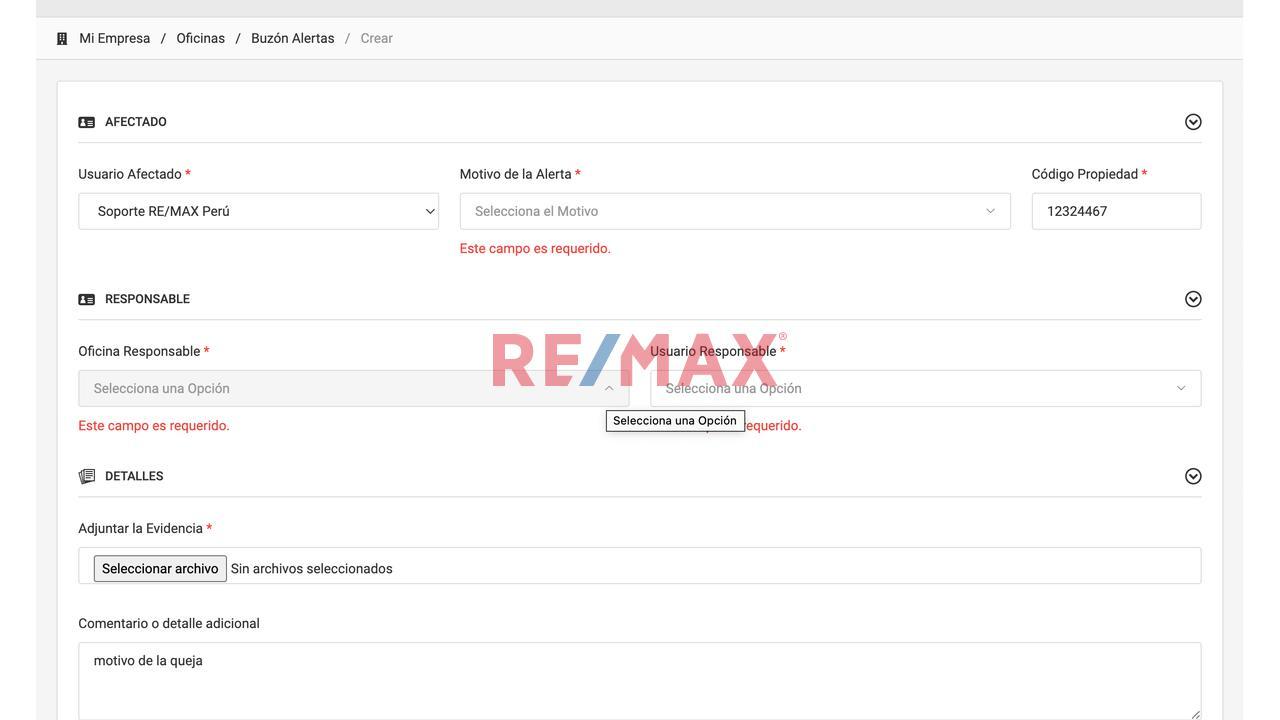
Task: Click the Usuario Afectado label
Action: coord(135,174)
